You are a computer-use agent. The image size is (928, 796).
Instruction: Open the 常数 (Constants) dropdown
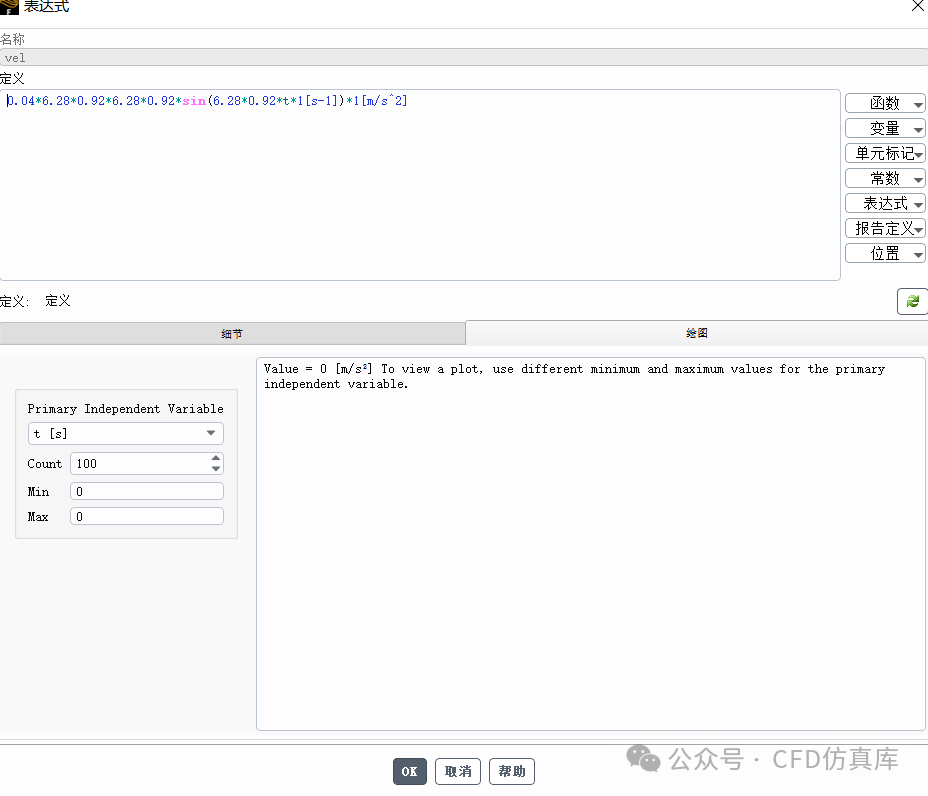click(x=885, y=178)
